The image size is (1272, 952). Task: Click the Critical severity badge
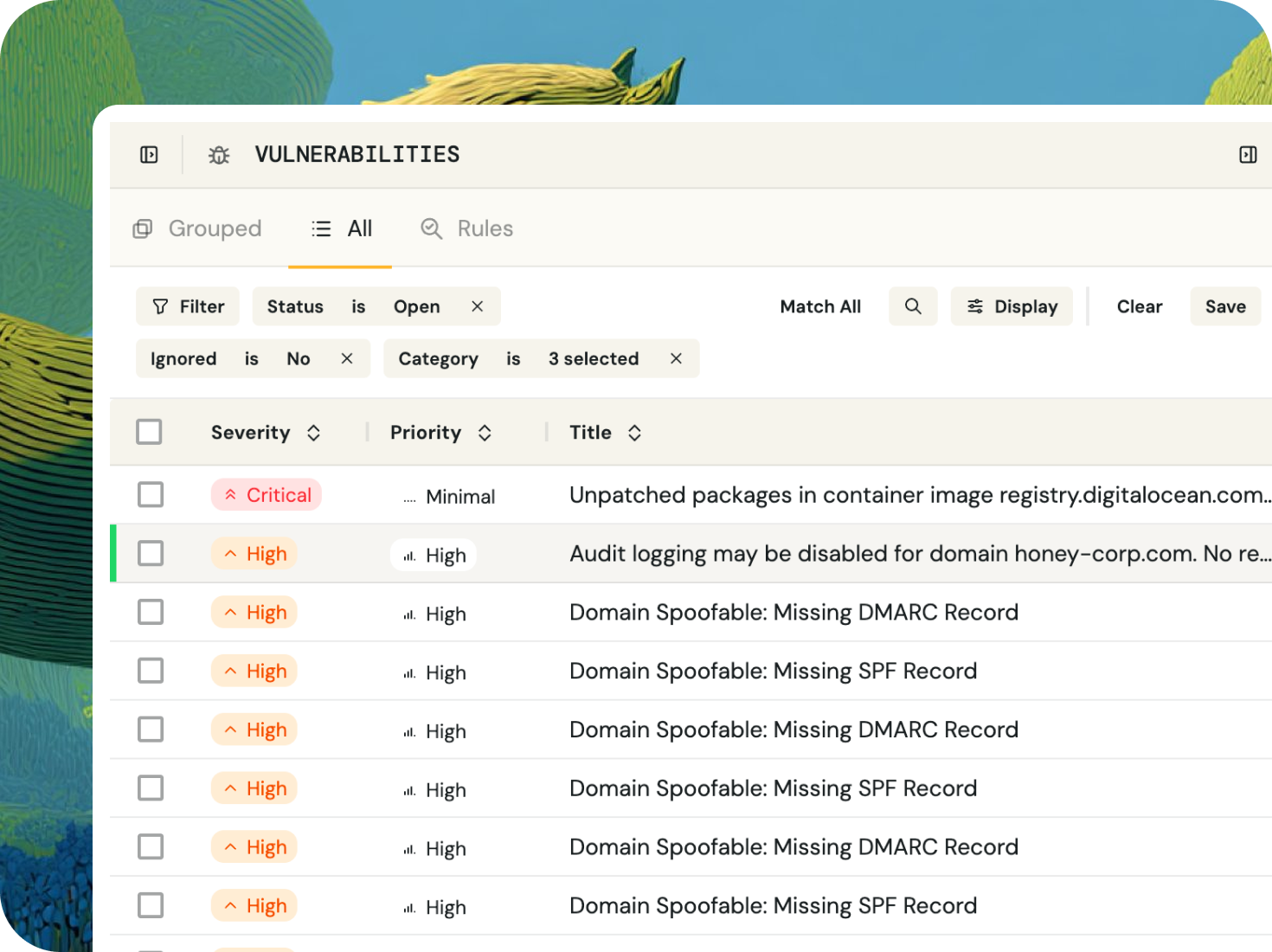267,495
